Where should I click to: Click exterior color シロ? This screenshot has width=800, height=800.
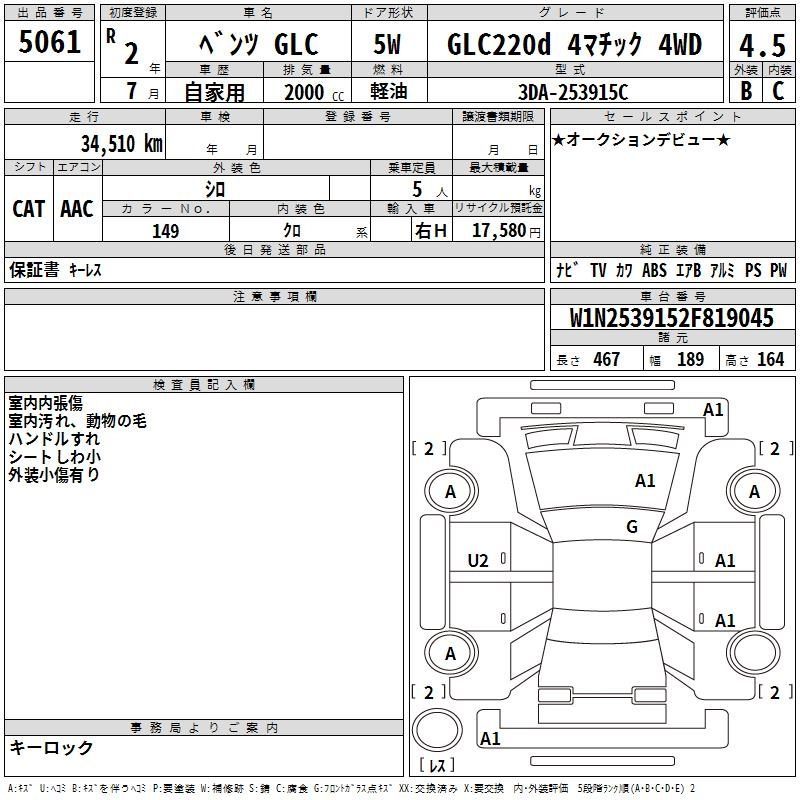click(x=215, y=189)
